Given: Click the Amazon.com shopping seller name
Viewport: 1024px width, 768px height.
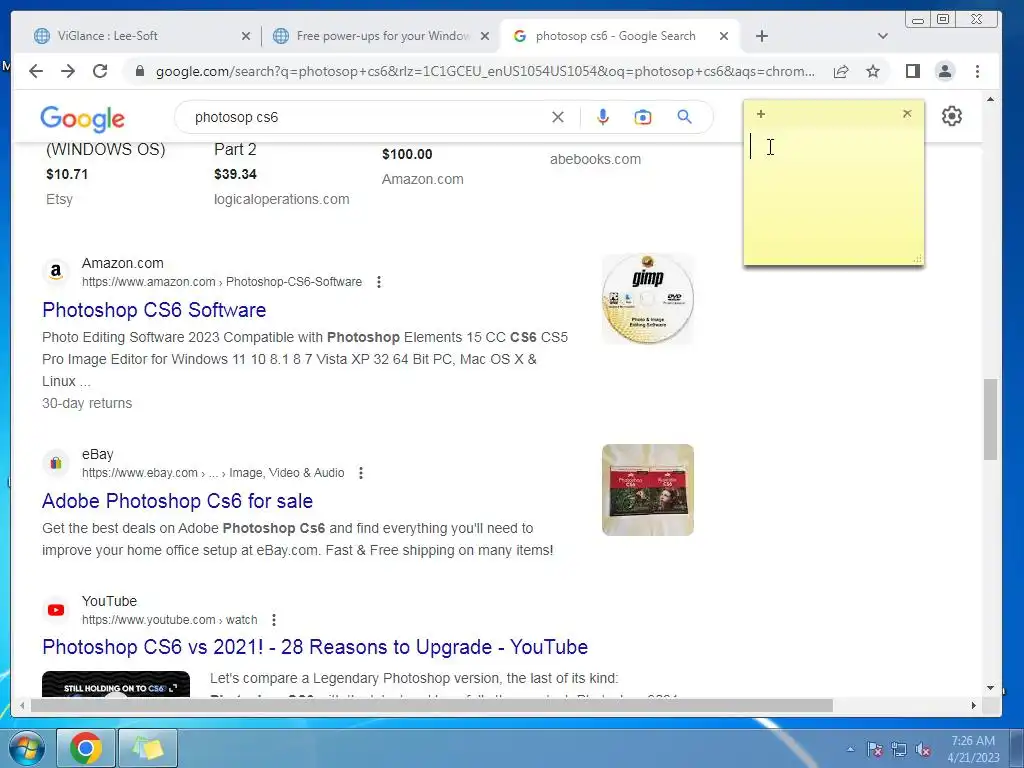Looking at the screenshot, I should tap(423, 179).
